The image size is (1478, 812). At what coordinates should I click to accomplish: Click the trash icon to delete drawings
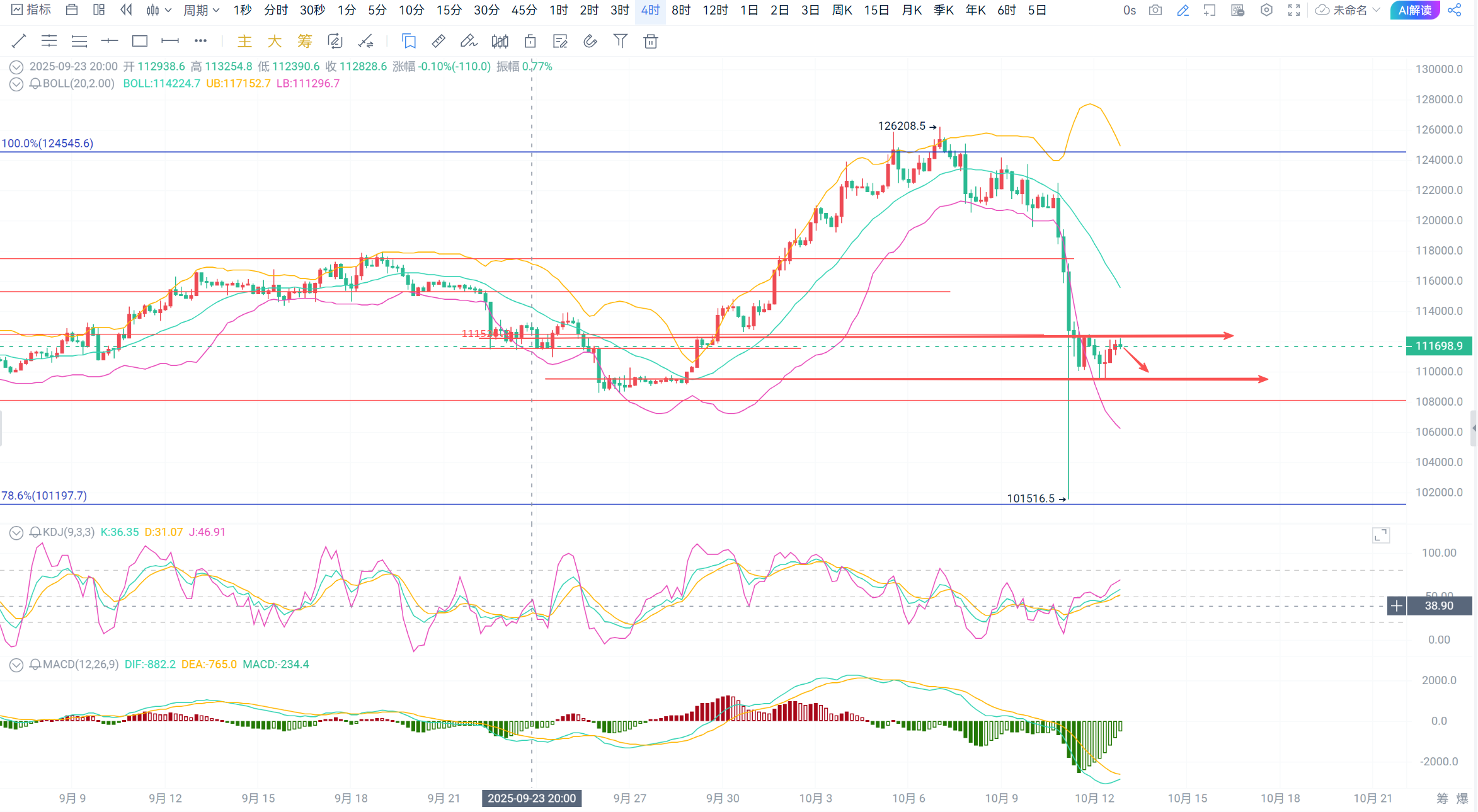(x=651, y=42)
